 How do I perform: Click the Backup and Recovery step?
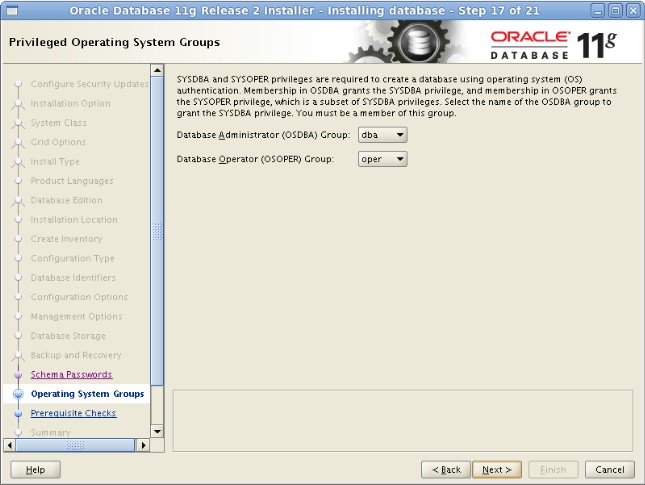[x=76, y=355]
